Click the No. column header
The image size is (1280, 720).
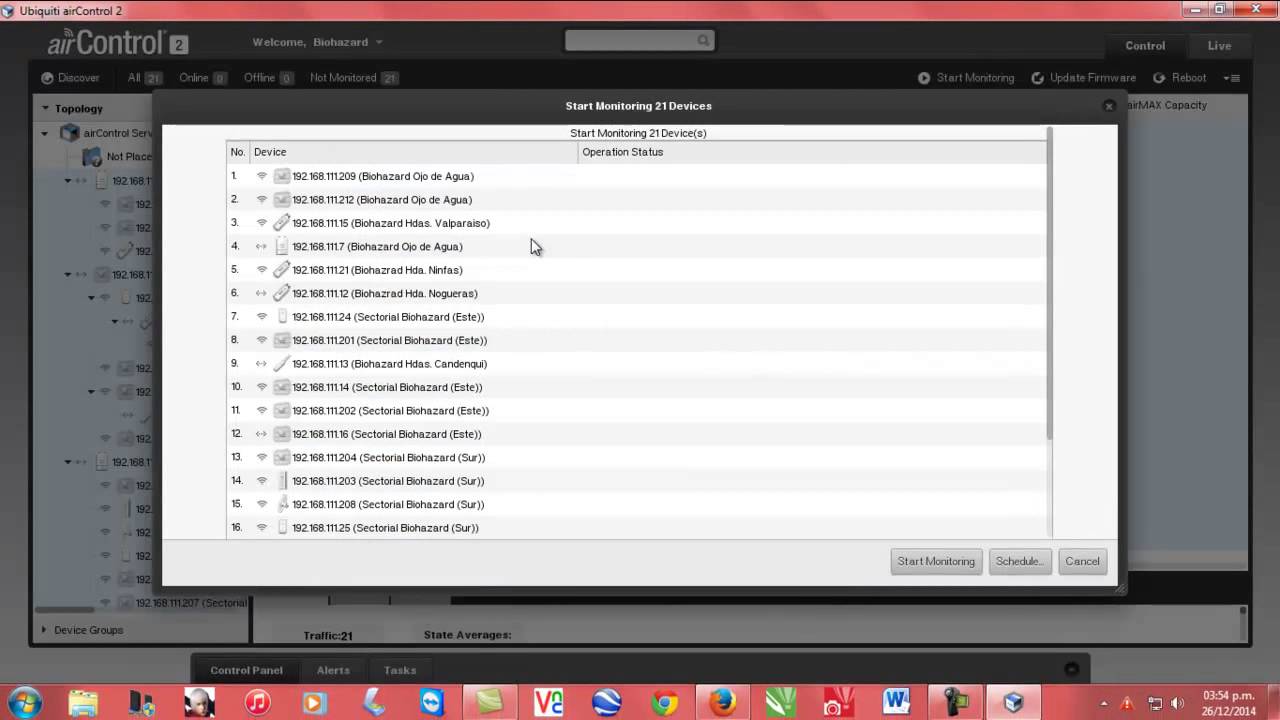pos(238,152)
